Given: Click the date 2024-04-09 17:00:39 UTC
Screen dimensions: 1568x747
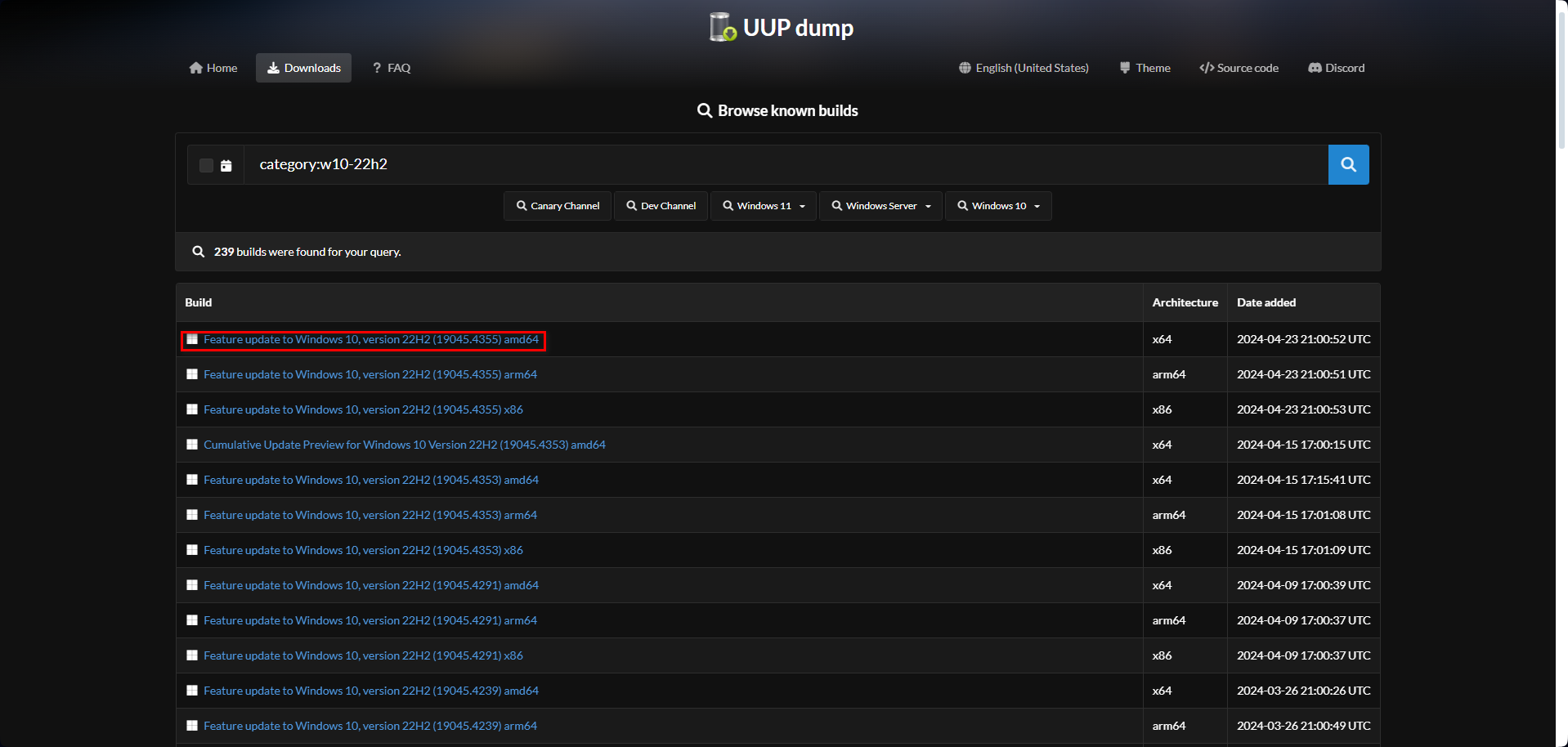Looking at the screenshot, I should point(1304,585).
